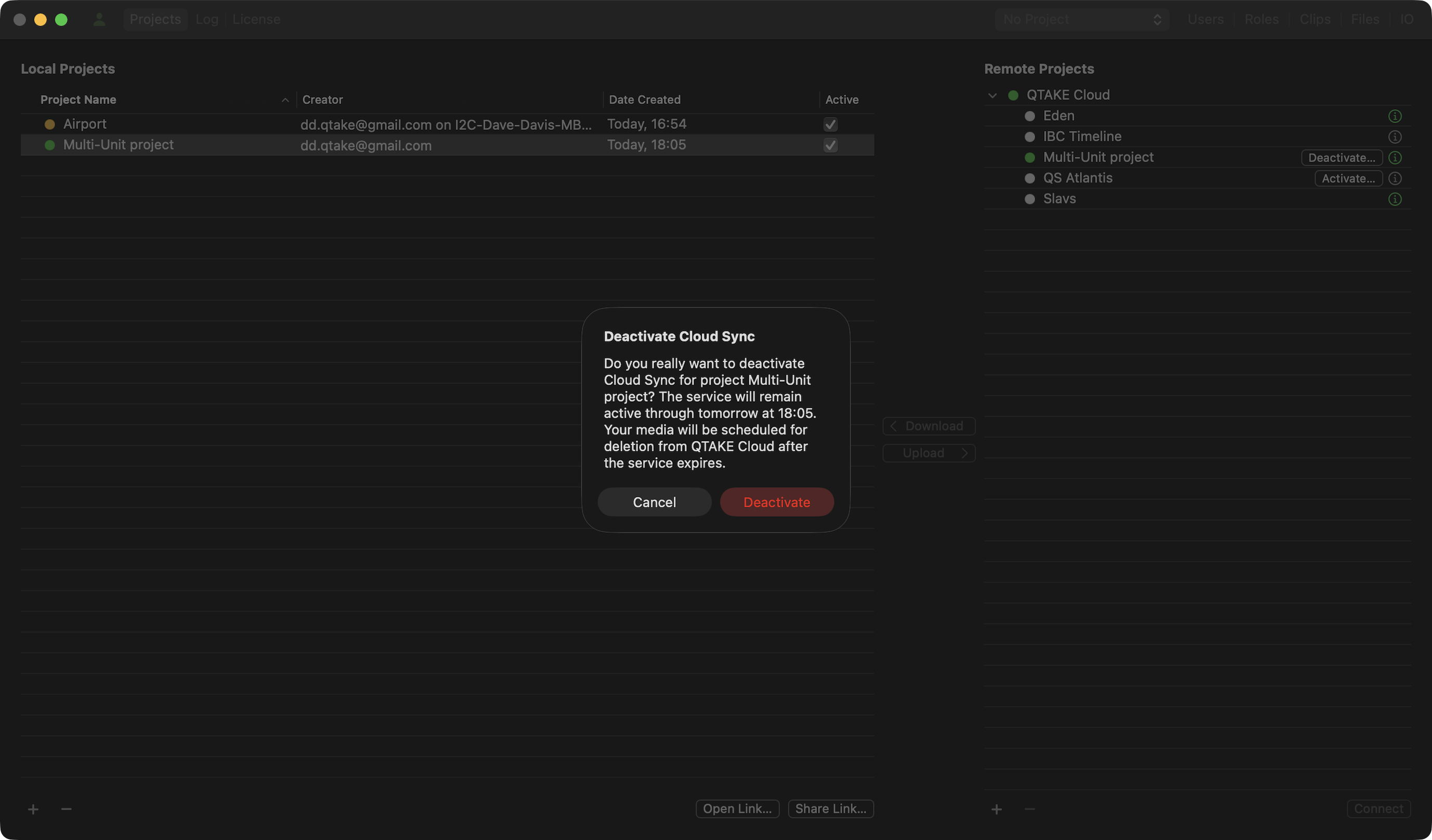Open info icon for Slavs project

coord(1395,199)
